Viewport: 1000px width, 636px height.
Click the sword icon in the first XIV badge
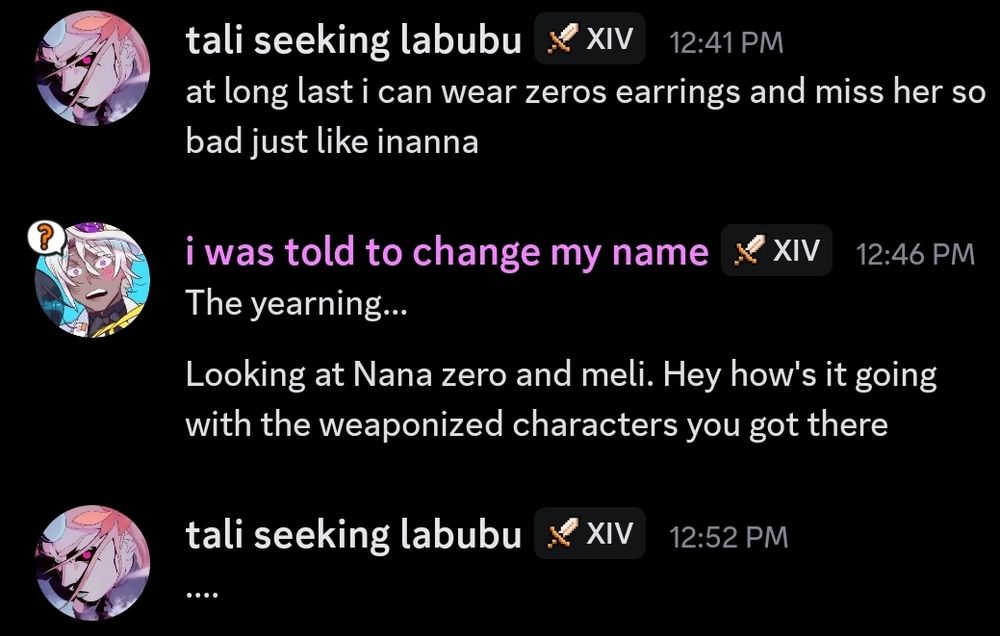point(561,39)
